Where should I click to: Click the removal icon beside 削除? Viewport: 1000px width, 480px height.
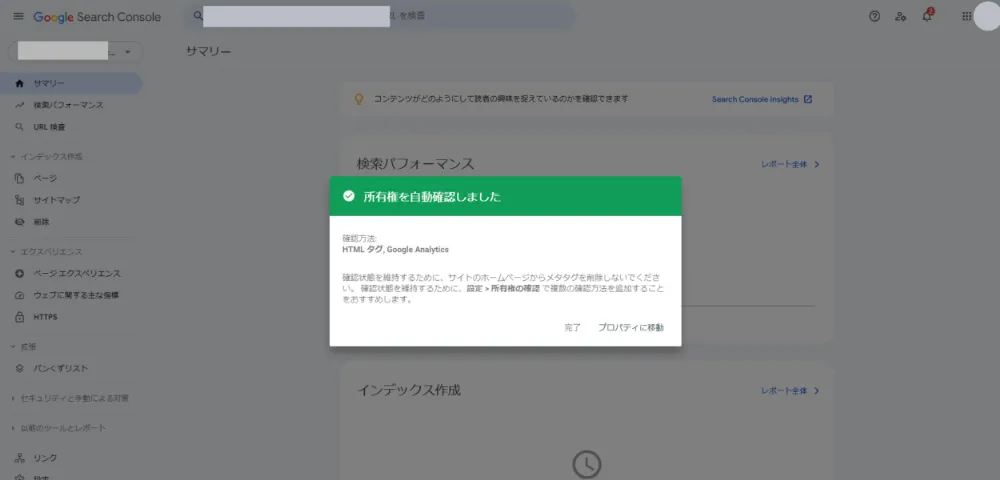tap(19, 222)
